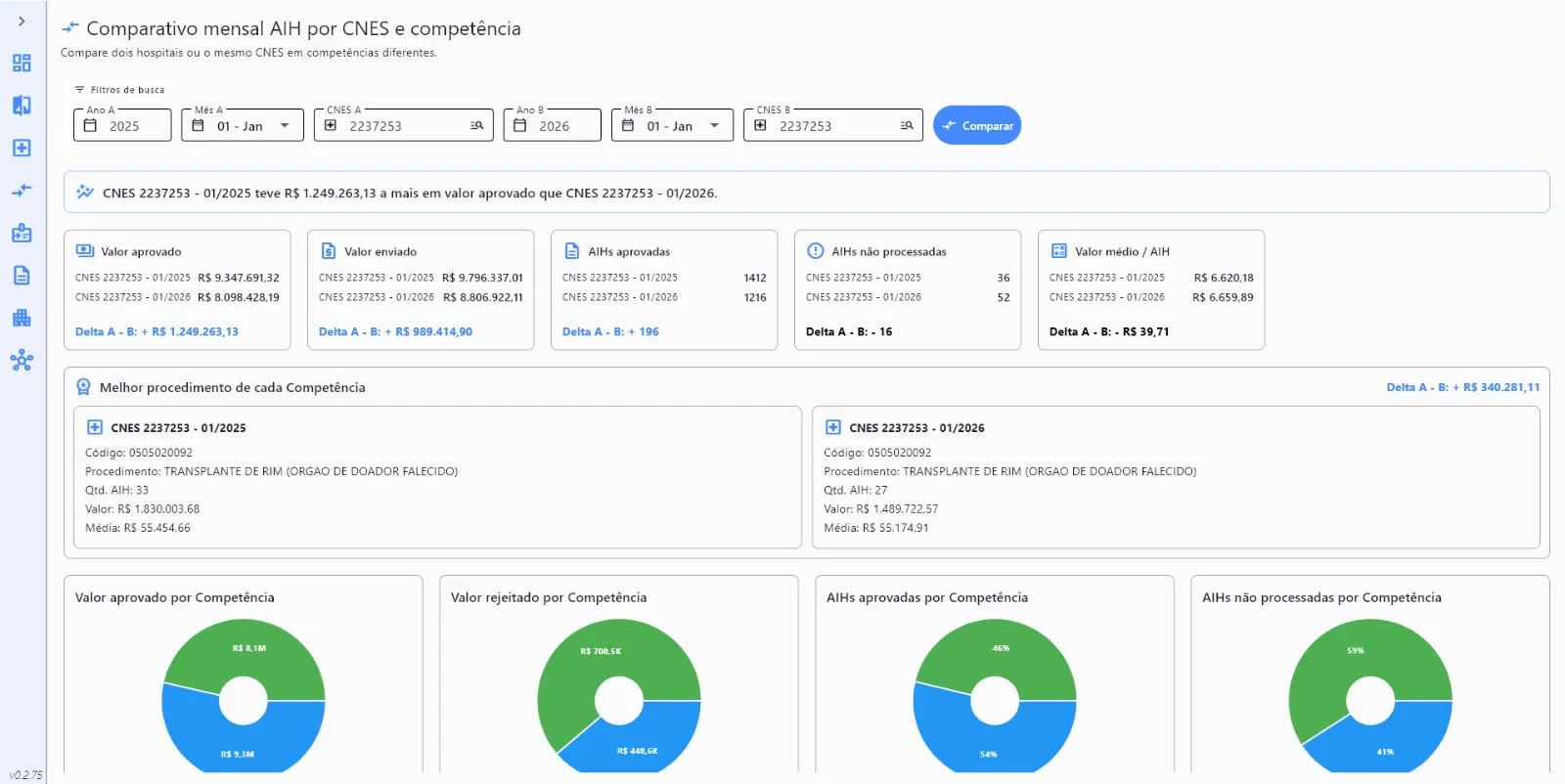
Task: Click the CNES 2237253 - 01/2026 procedure card heading
Action: point(917,428)
